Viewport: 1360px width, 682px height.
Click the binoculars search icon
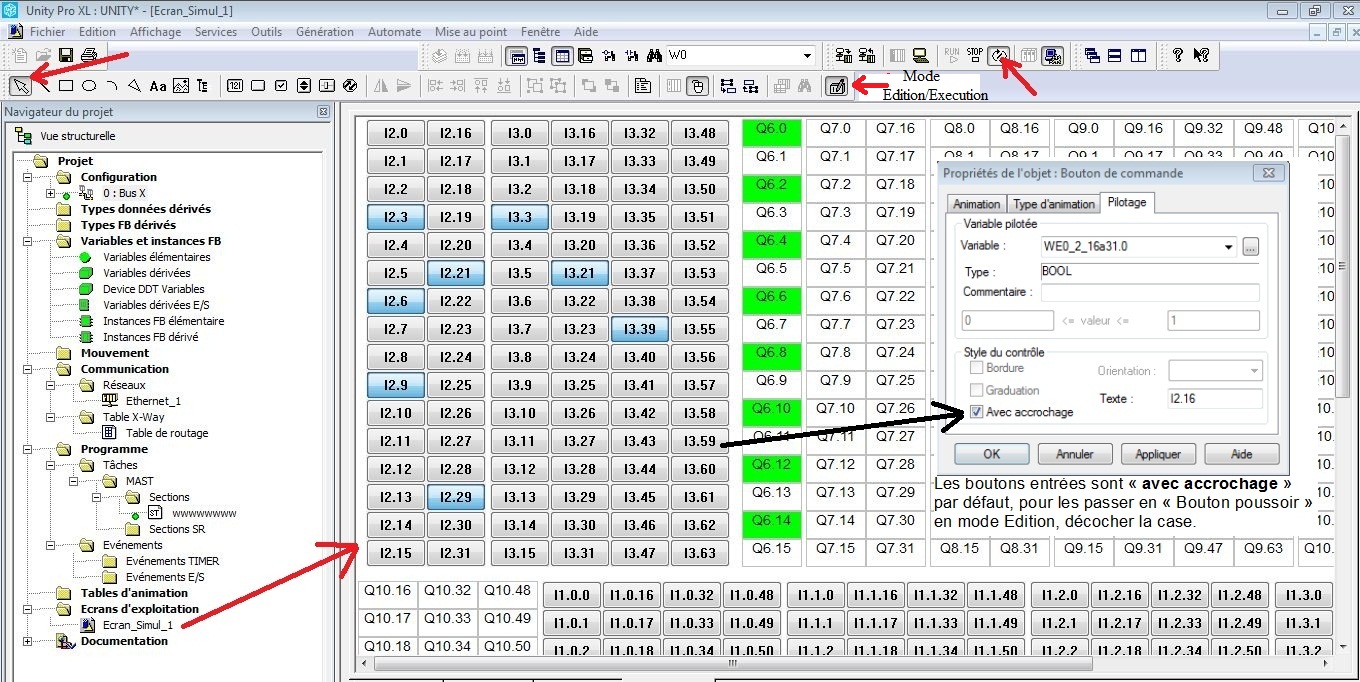point(654,55)
